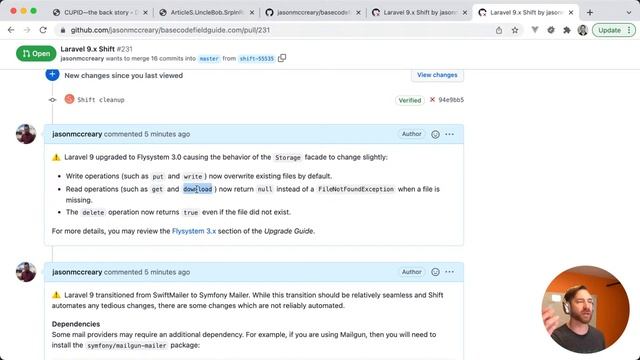Click jasonmccreary avatar beside Symfony Mailer comment

[x=26, y=272]
